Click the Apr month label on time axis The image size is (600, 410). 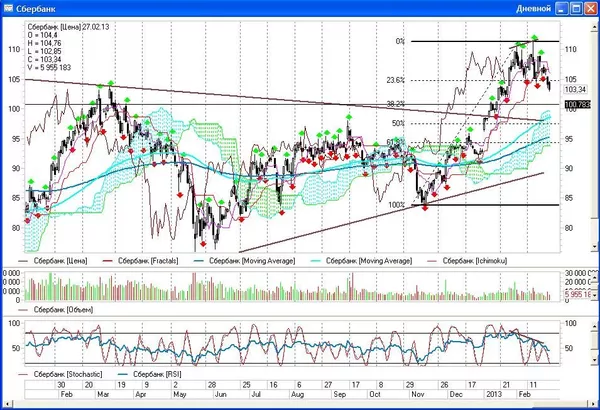[141, 394]
